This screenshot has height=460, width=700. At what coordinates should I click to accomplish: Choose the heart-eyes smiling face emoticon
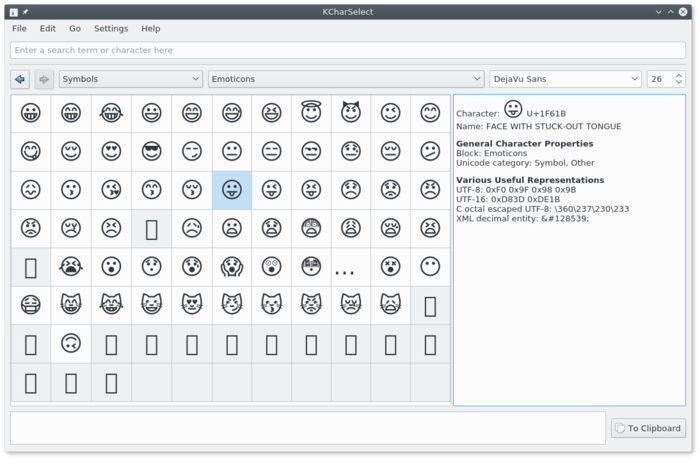pyautogui.click(x=111, y=151)
